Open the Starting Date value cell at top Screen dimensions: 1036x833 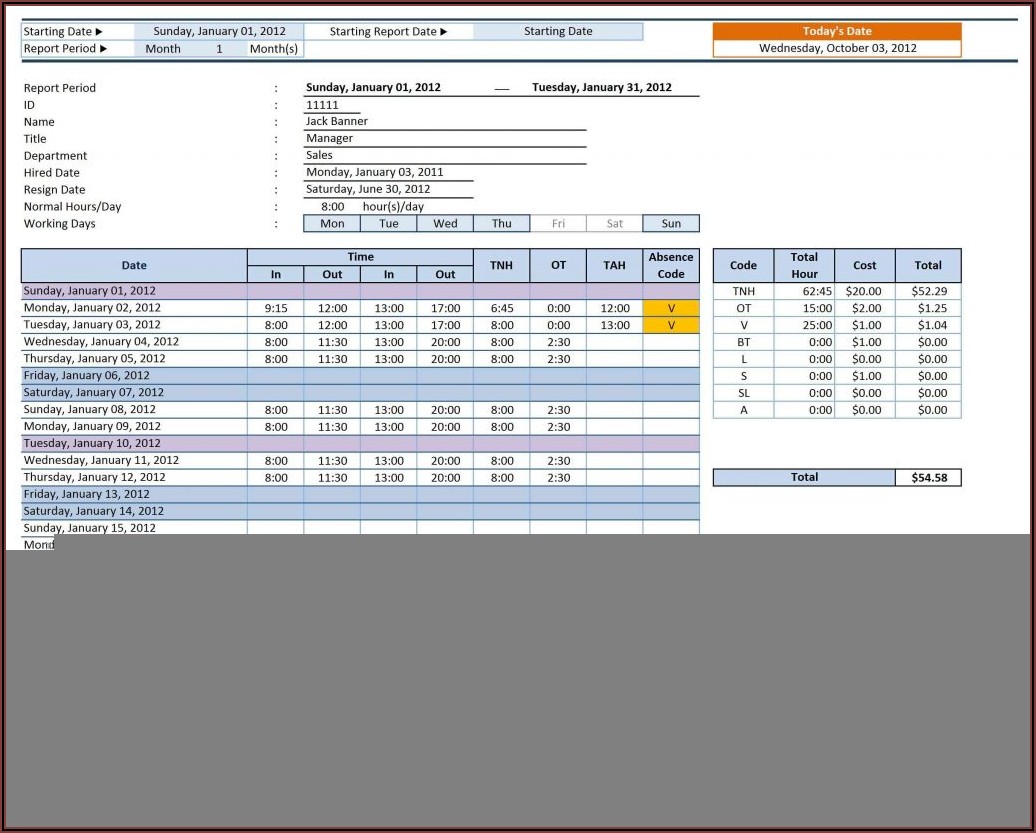(219, 31)
